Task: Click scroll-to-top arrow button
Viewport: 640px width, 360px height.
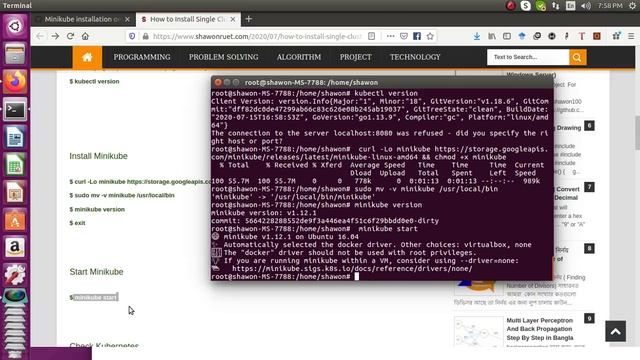Action: (x=616, y=331)
